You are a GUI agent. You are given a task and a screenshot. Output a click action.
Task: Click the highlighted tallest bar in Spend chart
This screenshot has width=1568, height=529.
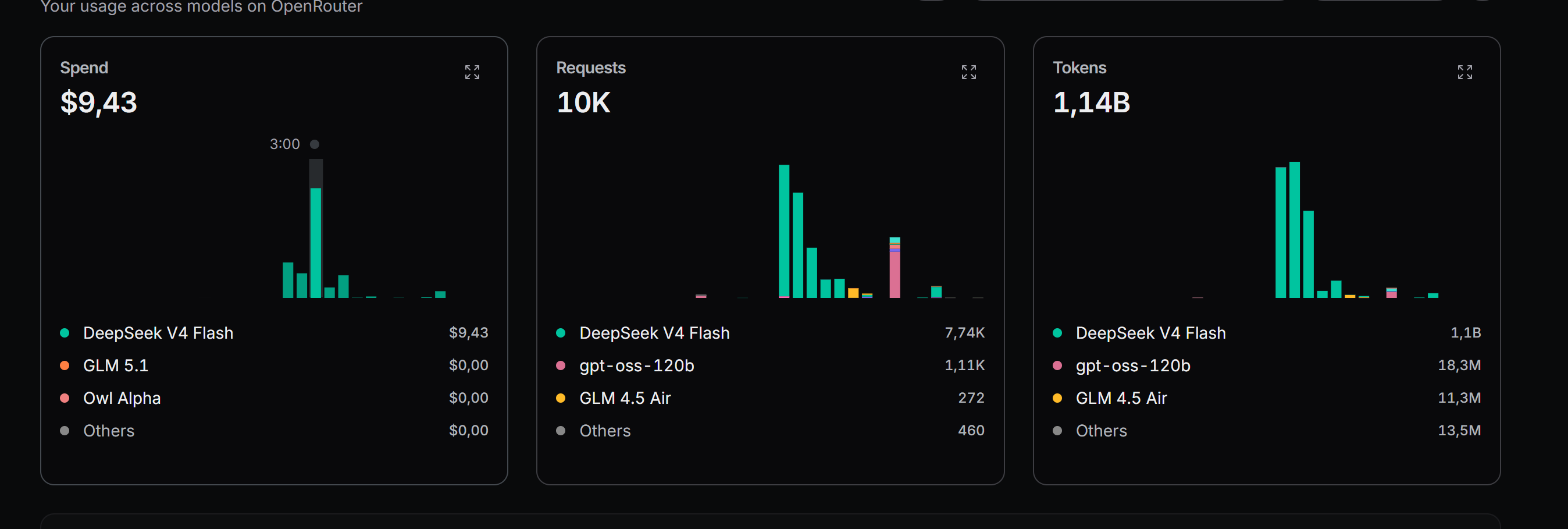coord(316,242)
